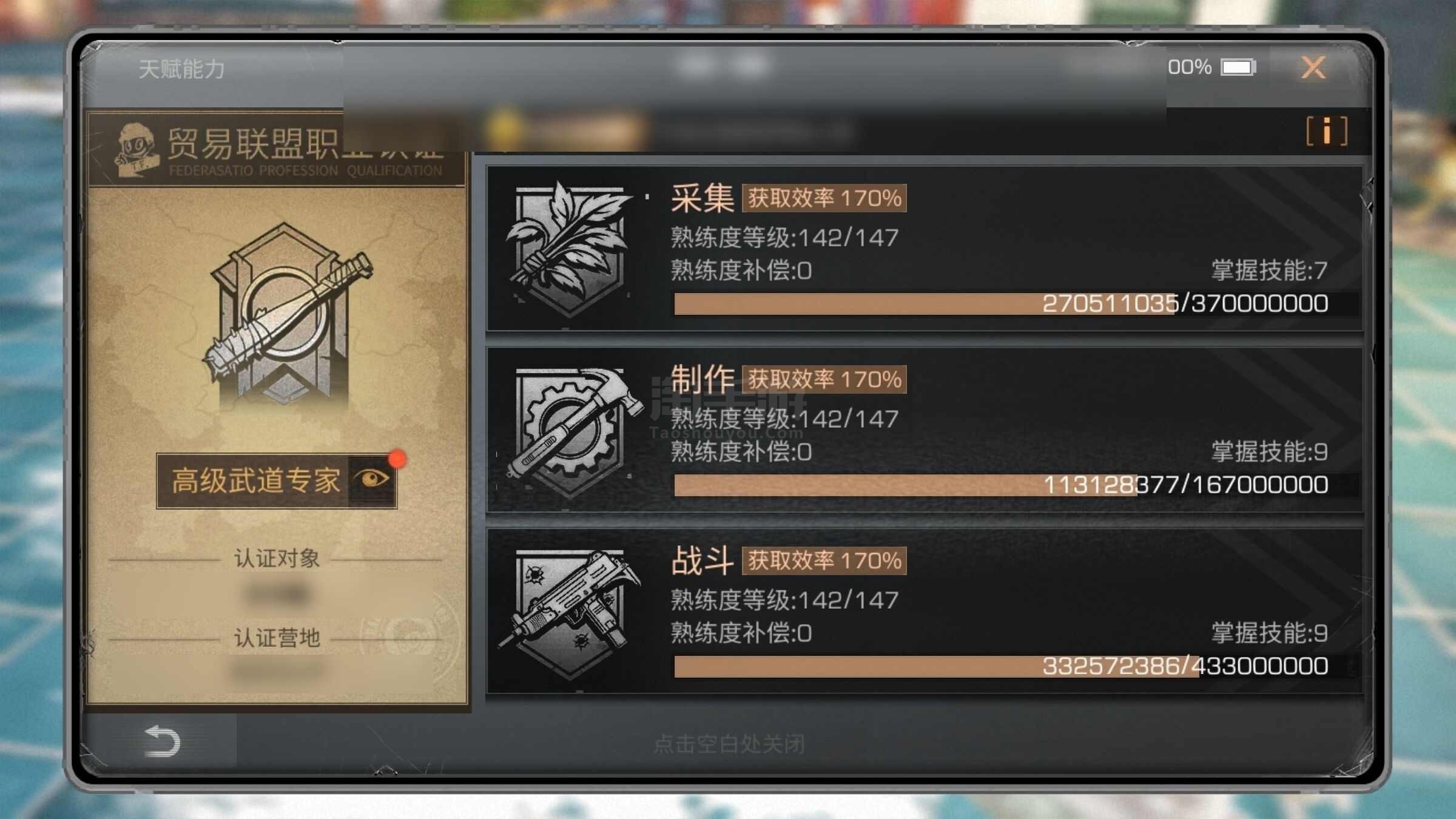The height and width of the screenshot is (819, 1456).
Task: Select the 高级武道专家 title button
Action: tap(277, 480)
